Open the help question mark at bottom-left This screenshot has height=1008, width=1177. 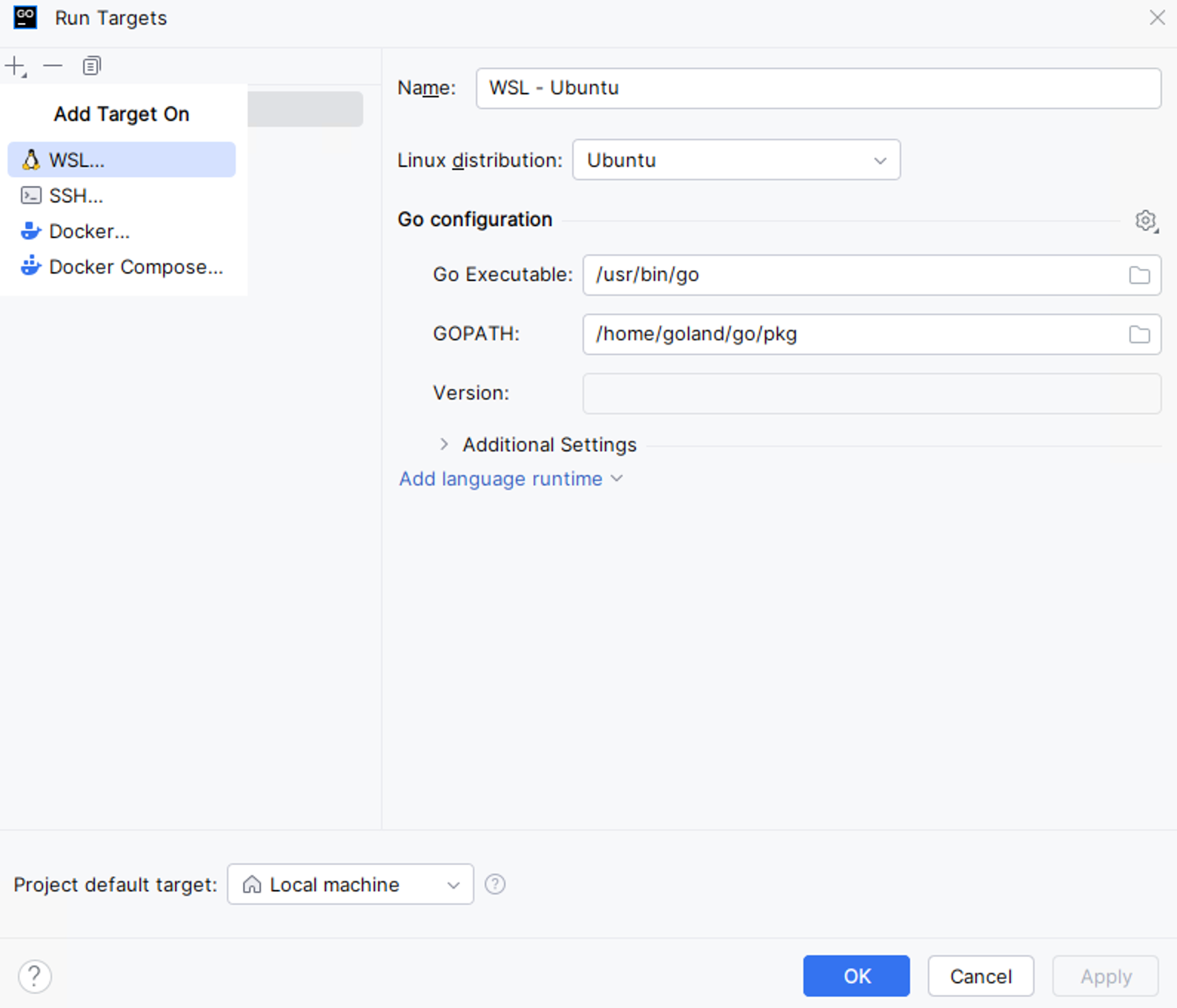(x=35, y=976)
